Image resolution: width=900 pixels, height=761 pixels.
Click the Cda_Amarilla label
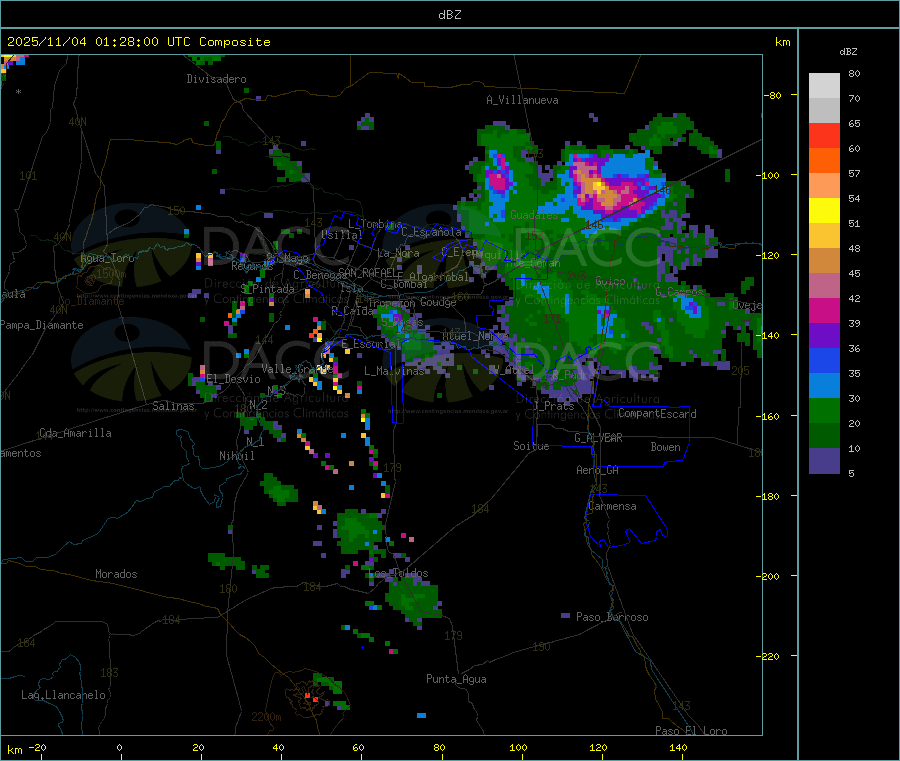click(x=75, y=433)
